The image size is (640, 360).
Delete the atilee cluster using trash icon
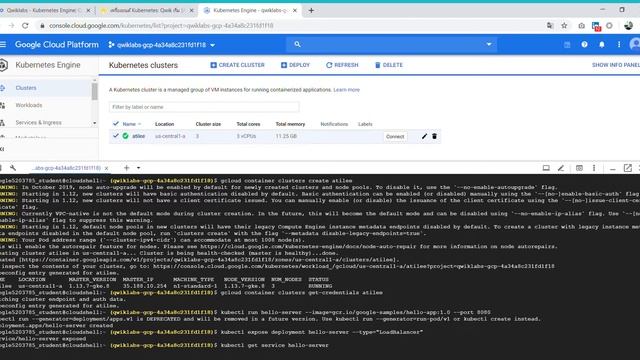point(434,136)
